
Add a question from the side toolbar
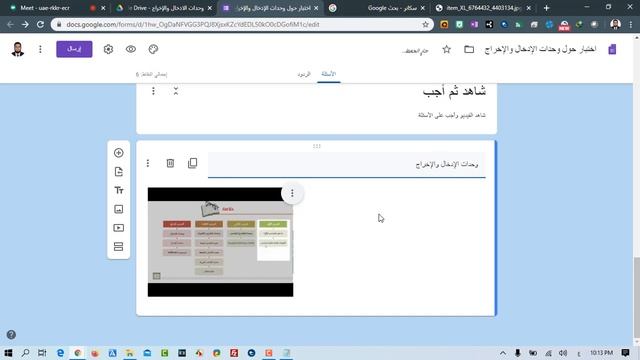pos(119,153)
